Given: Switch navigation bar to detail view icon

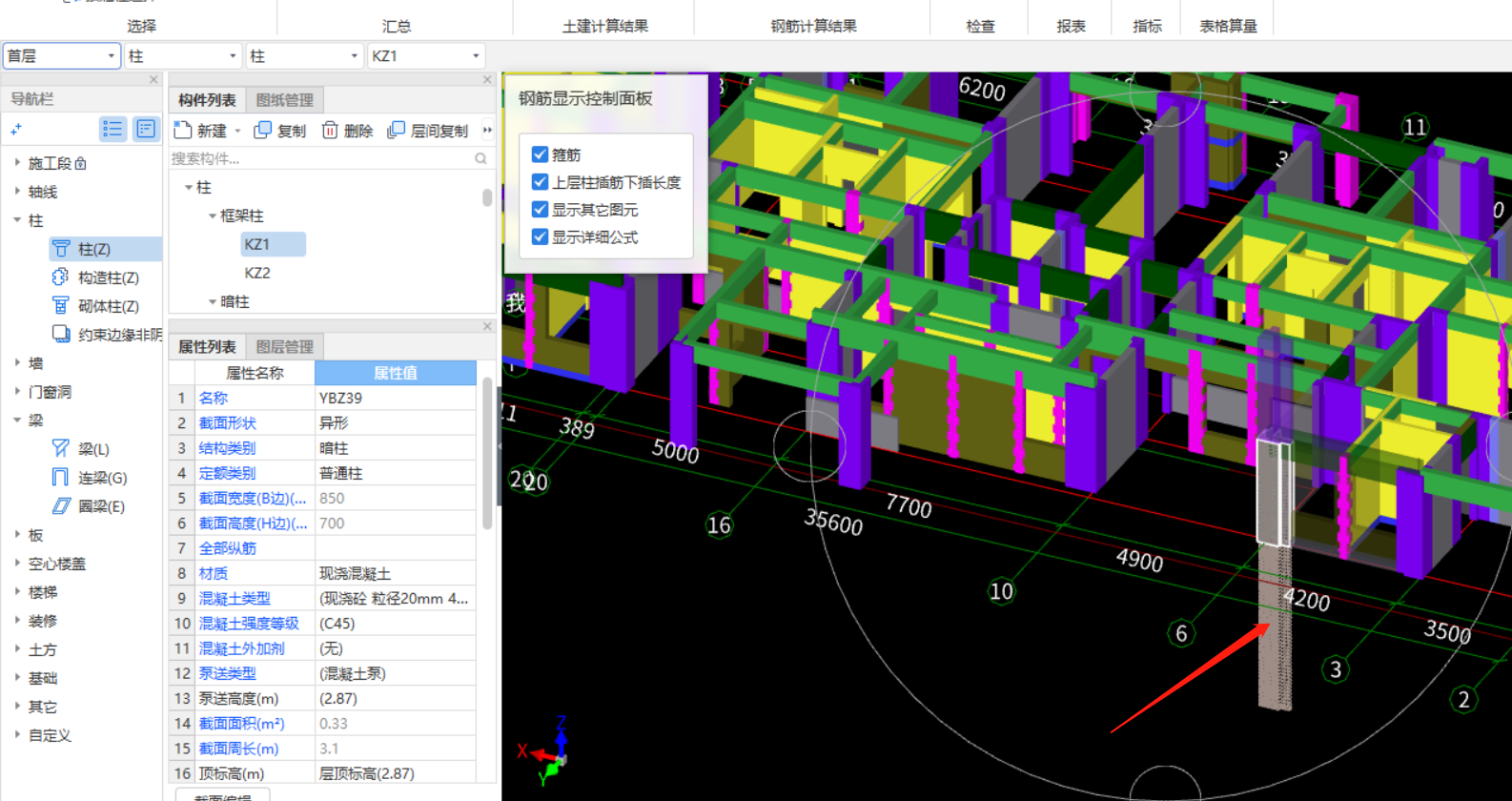Looking at the screenshot, I should [x=146, y=129].
